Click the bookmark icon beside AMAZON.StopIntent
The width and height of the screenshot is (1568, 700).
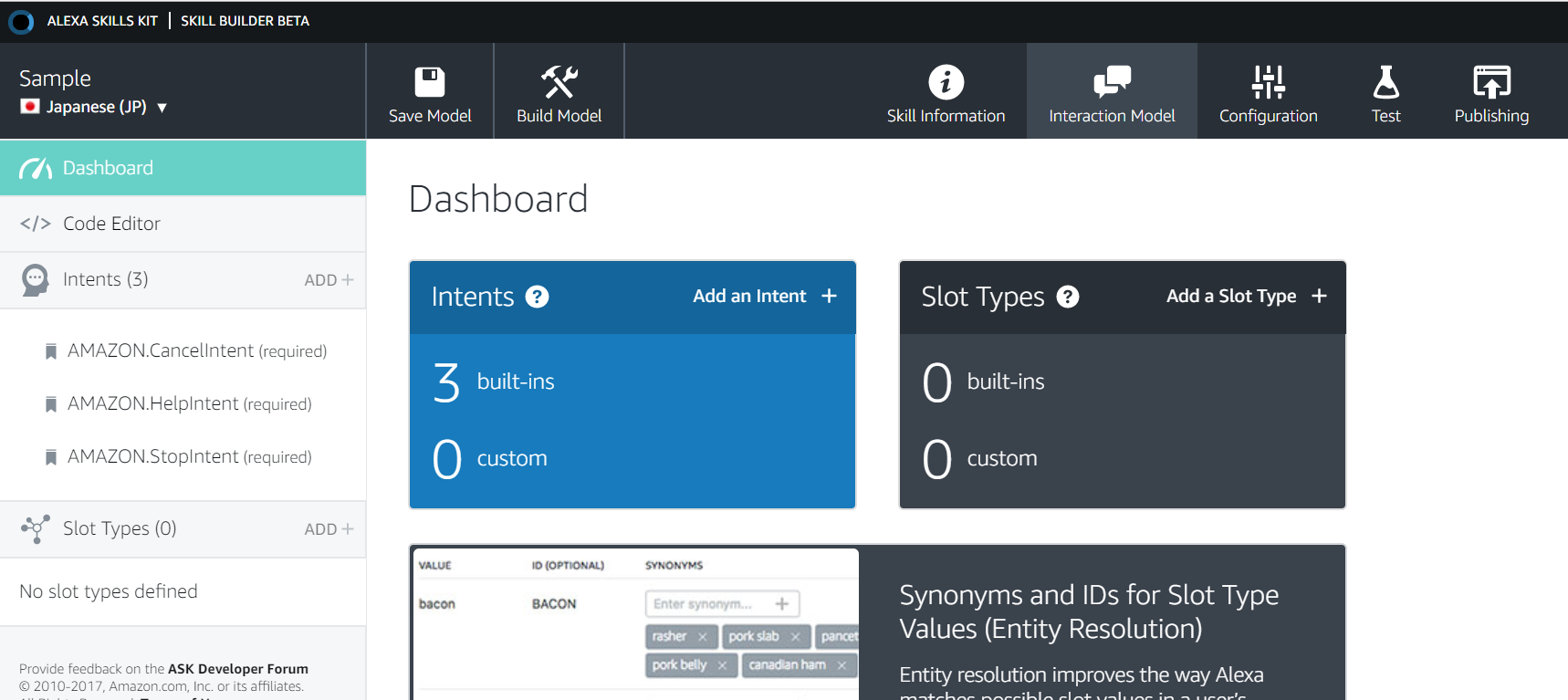tap(51, 457)
